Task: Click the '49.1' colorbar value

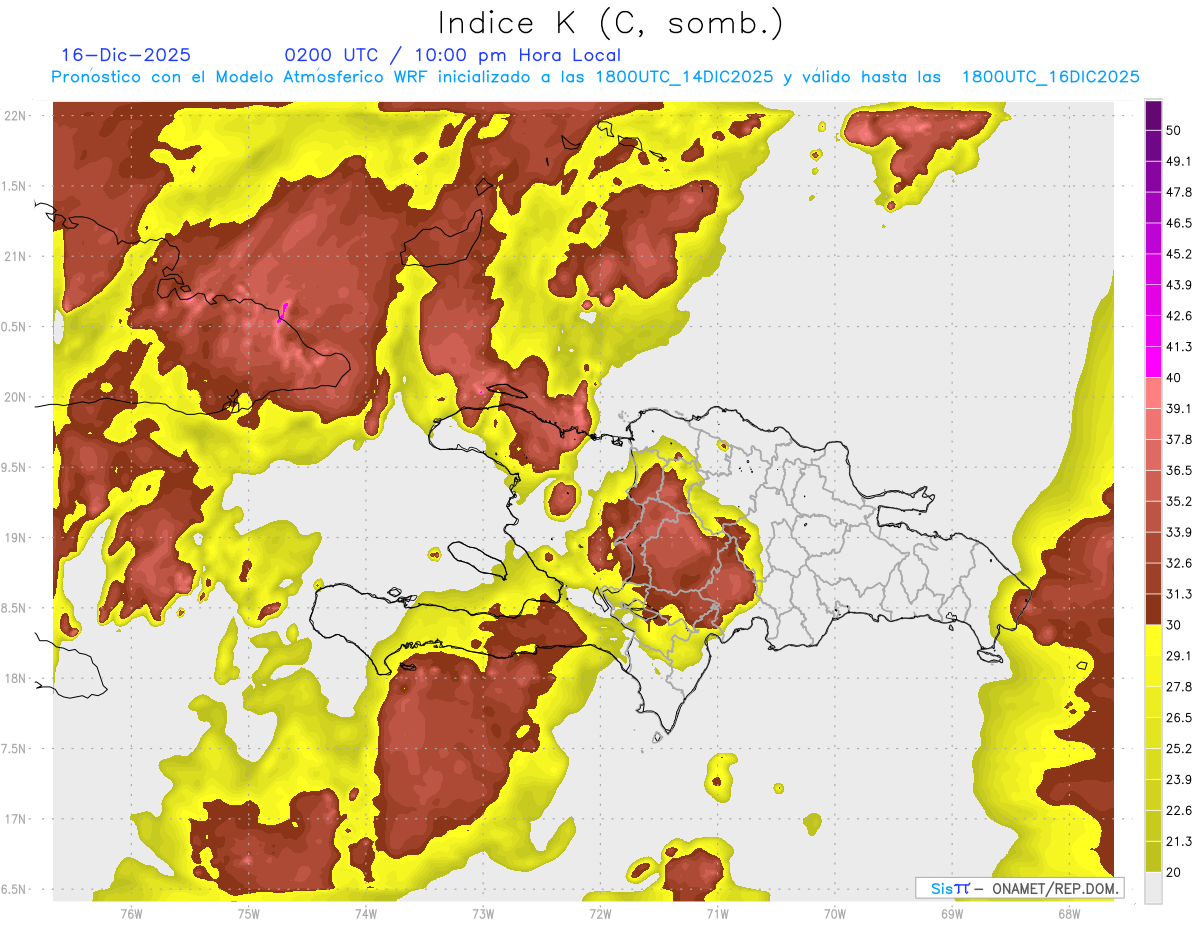Action: coord(1178,161)
